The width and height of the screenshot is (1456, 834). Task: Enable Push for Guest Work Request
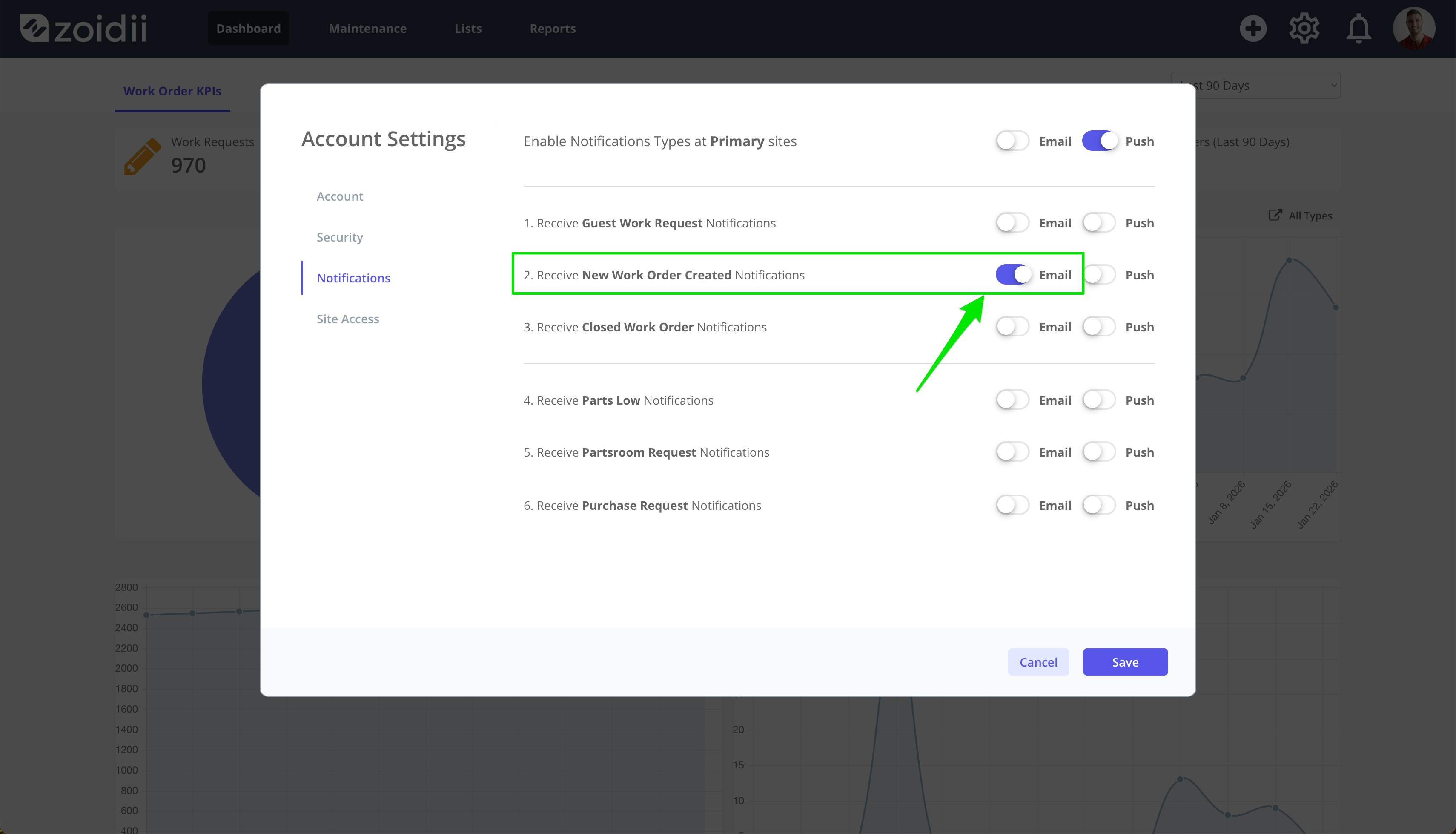1099,223
